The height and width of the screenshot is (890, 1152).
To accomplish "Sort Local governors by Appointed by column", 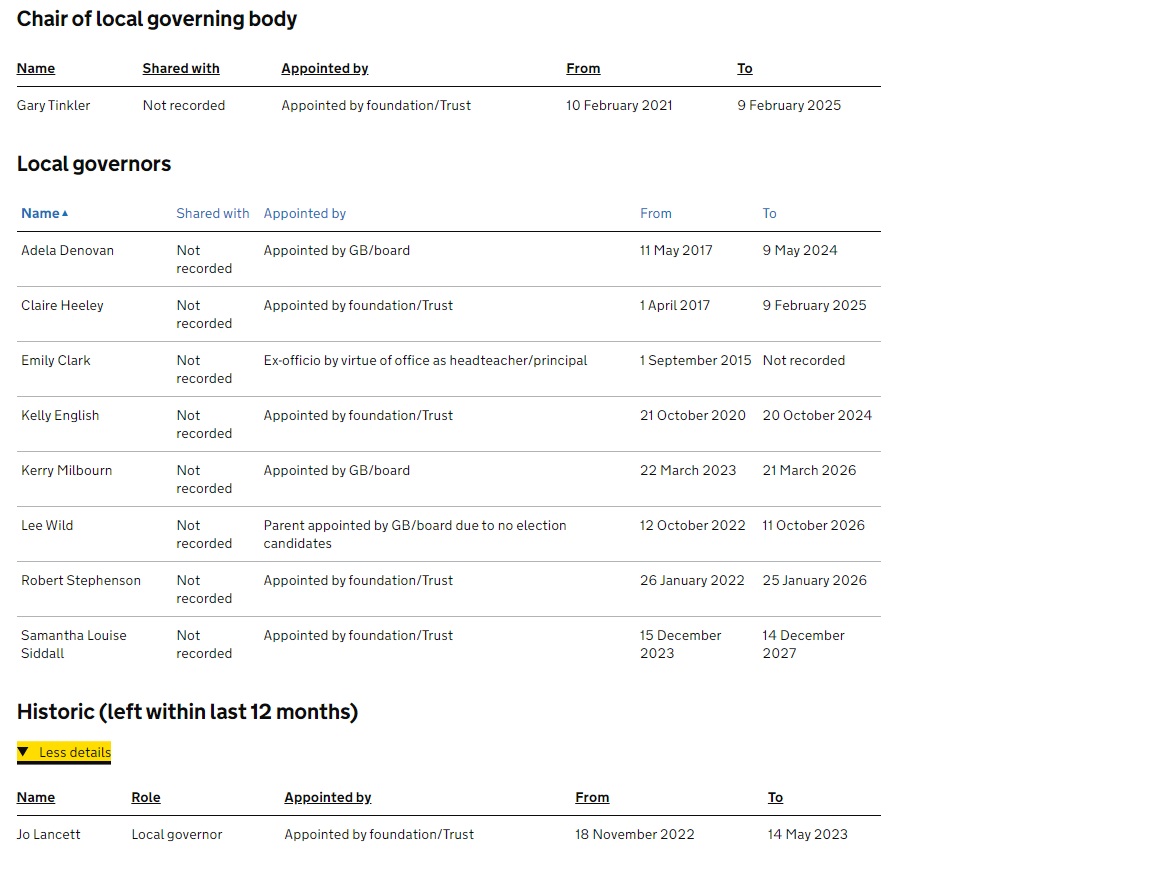I will click(305, 213).
